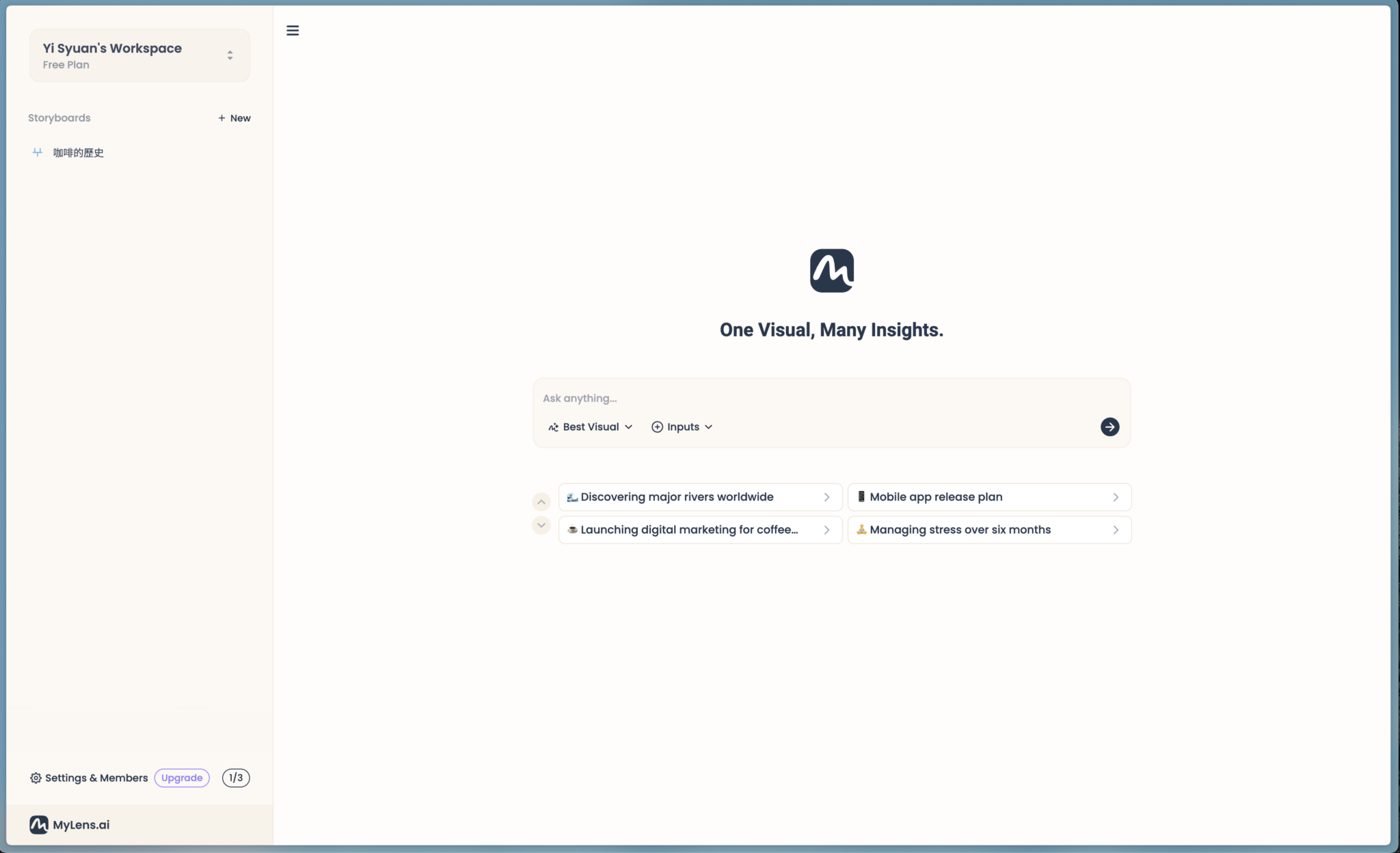This screenshot has width=1400, height=853.
Task: Open Settings & Members
Action: tap(96, 778)
